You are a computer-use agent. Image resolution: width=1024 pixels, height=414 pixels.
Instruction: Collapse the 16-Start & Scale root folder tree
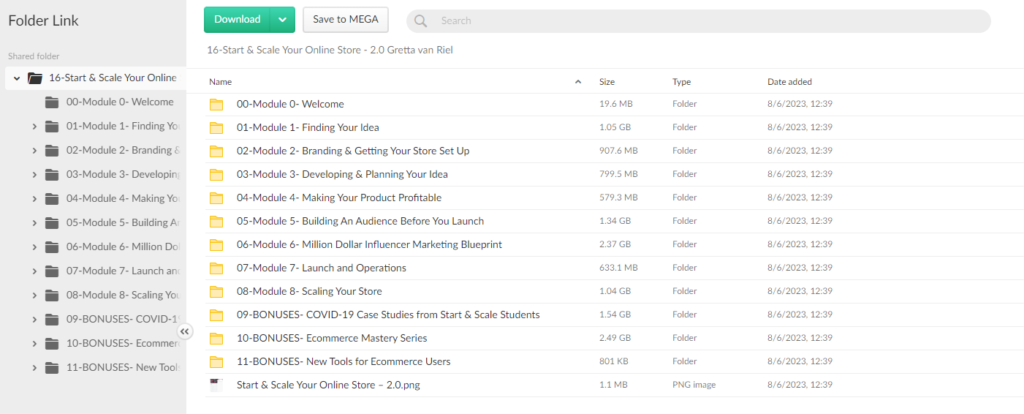pyautogui.click(x=17, y=78)
